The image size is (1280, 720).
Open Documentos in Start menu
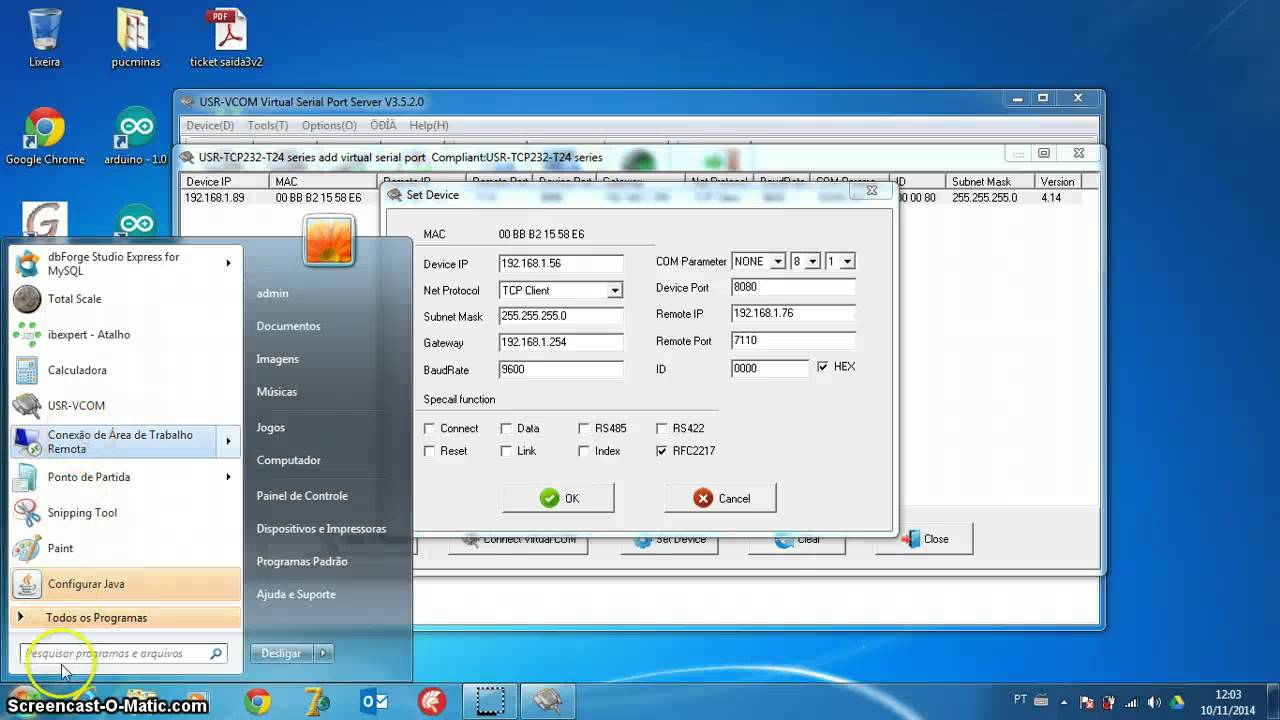click(288, 326)
